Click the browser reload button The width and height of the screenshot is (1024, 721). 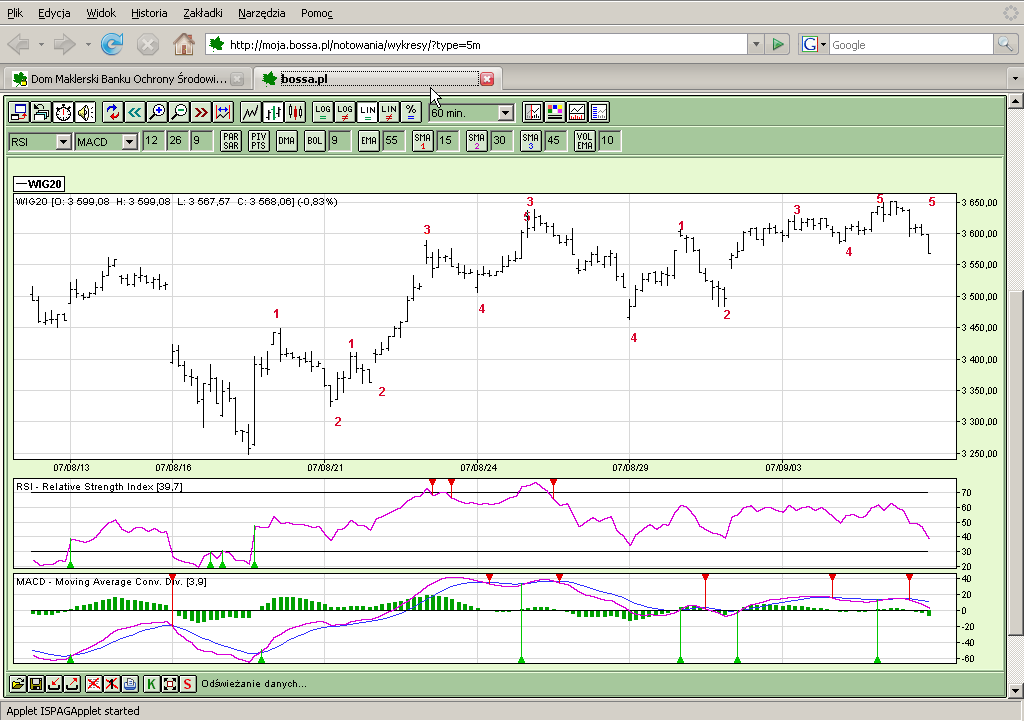click(112, 44)
